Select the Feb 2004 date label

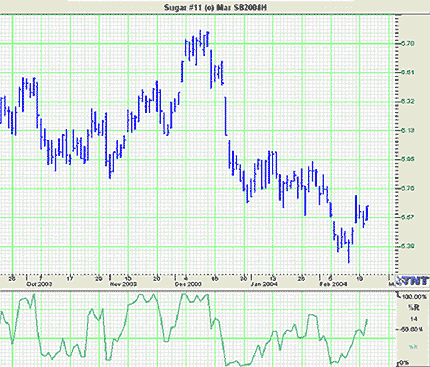pos(333,284)
